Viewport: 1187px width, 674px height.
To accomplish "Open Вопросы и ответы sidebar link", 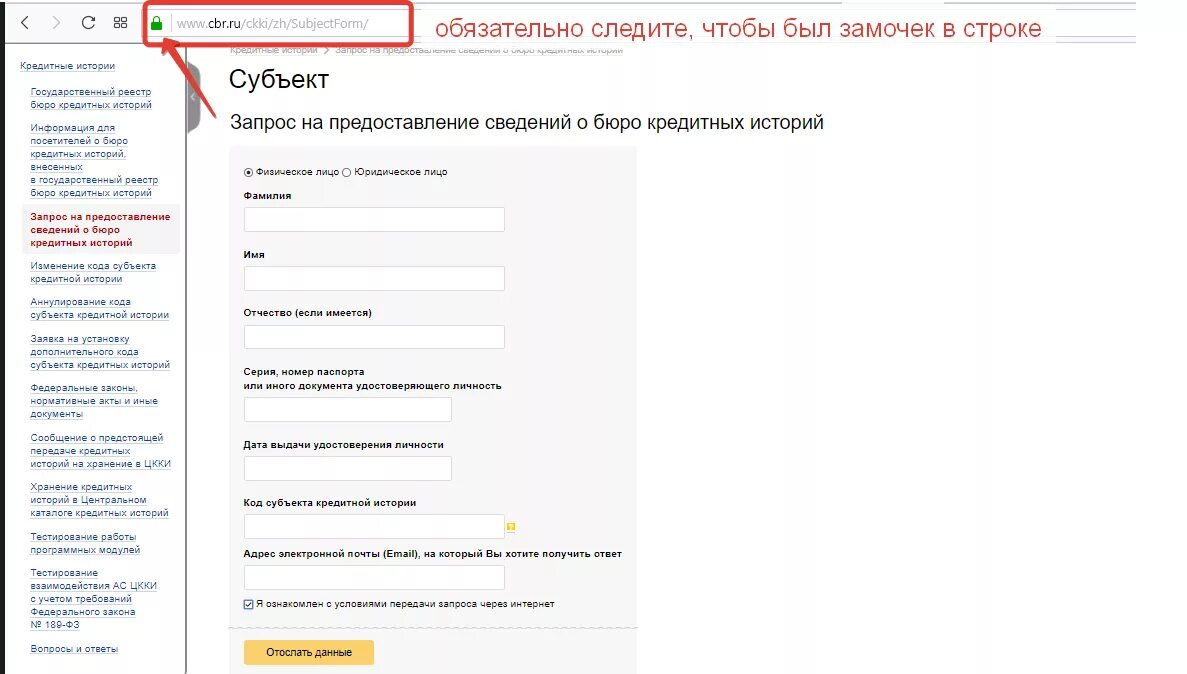I will click(74, 649).
